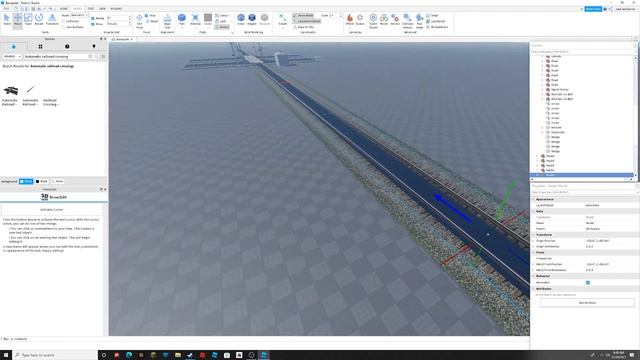Open the Material picker icon
Screen dimensions: 640x360
point(196,19)
